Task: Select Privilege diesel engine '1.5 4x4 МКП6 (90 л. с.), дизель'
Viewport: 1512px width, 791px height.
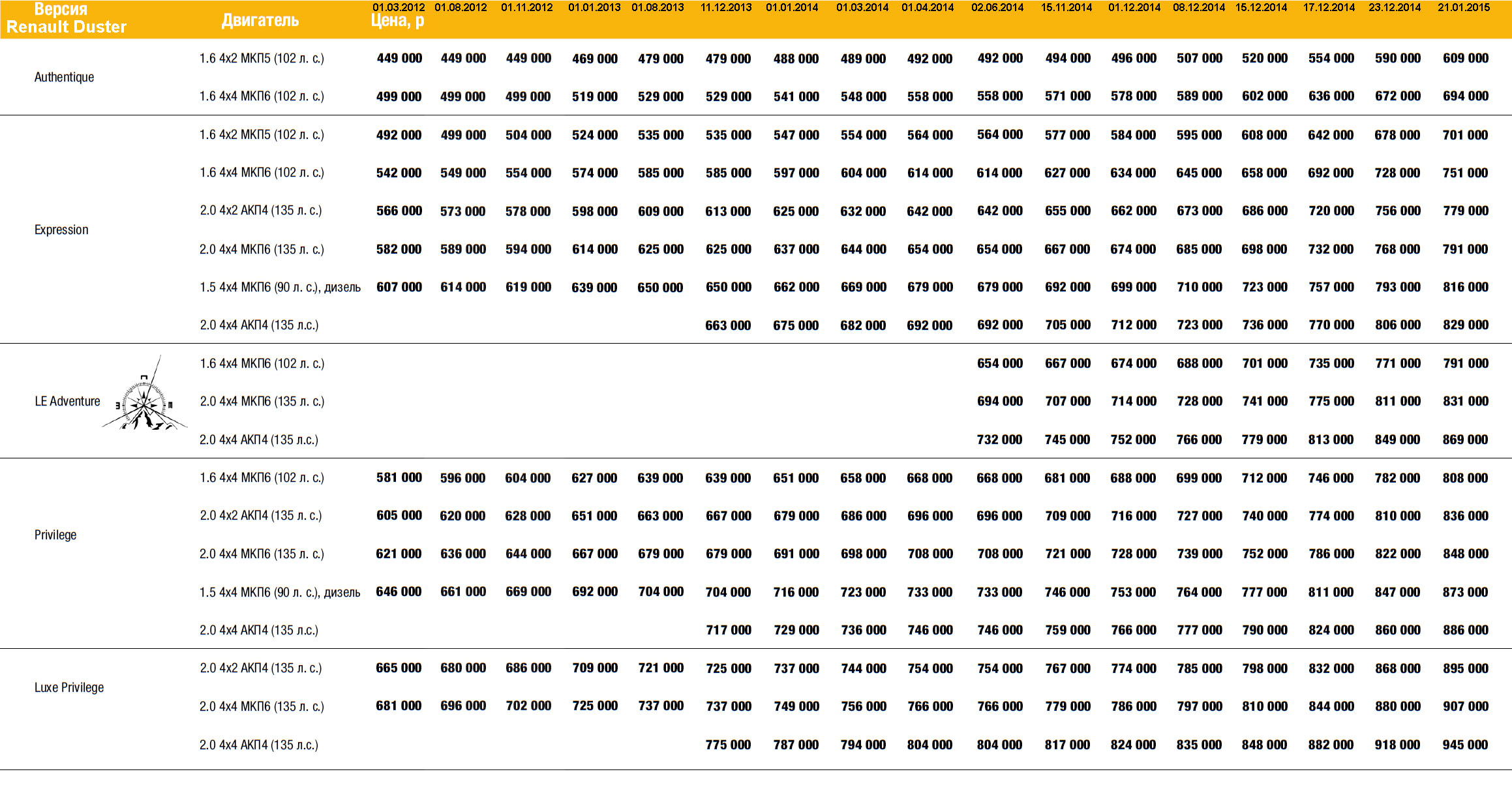Action: (x=280, y=592)
